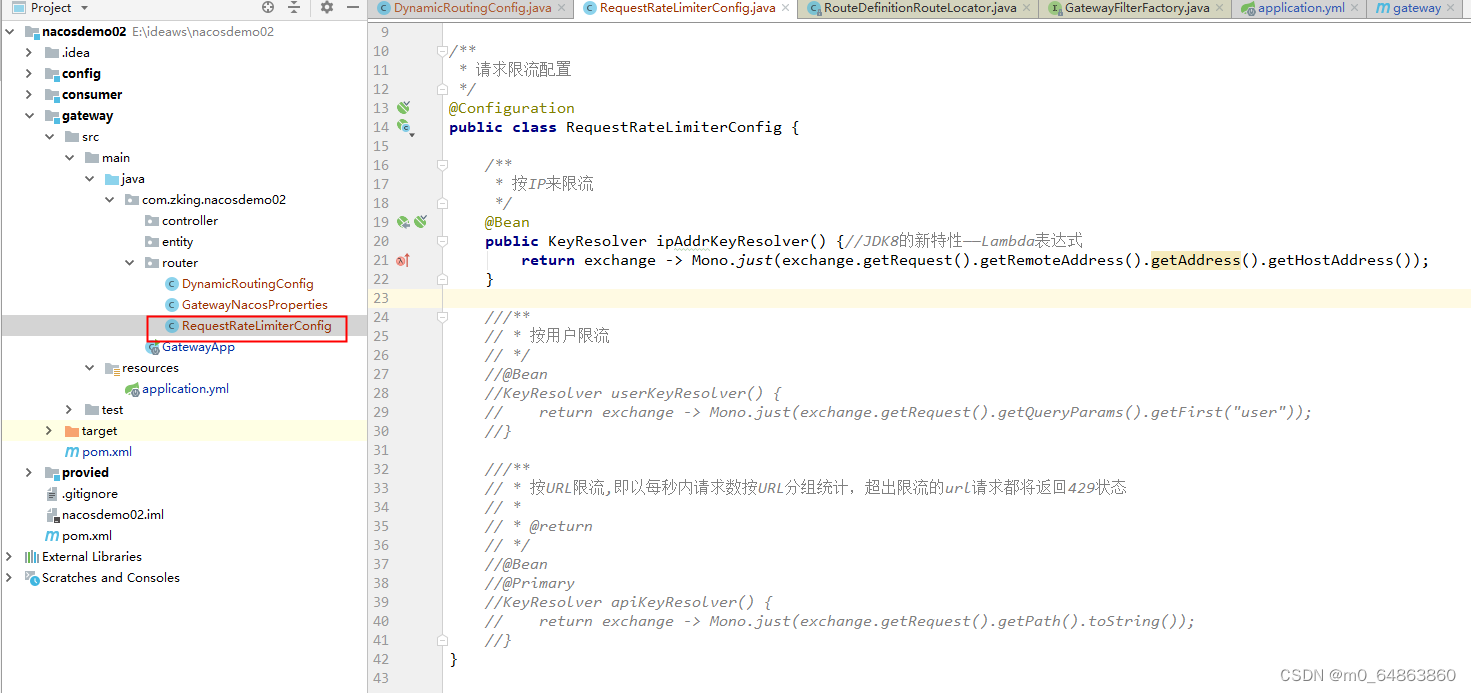The image size is (1471, 693).
Task: Open Project panel settings gear
Action: (326, 7)
